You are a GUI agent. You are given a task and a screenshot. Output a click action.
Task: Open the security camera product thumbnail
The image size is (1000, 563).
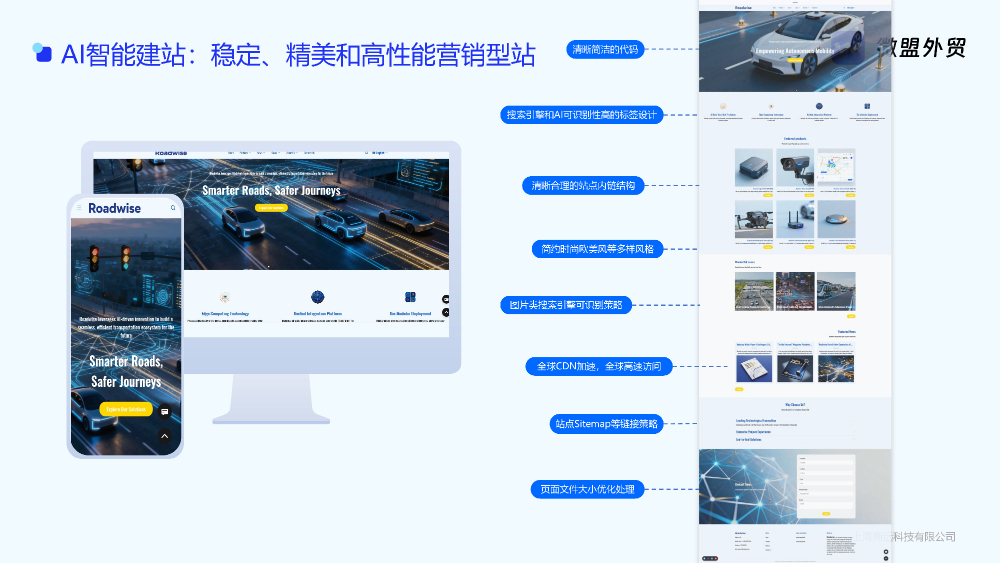click(x=795, y=168)
